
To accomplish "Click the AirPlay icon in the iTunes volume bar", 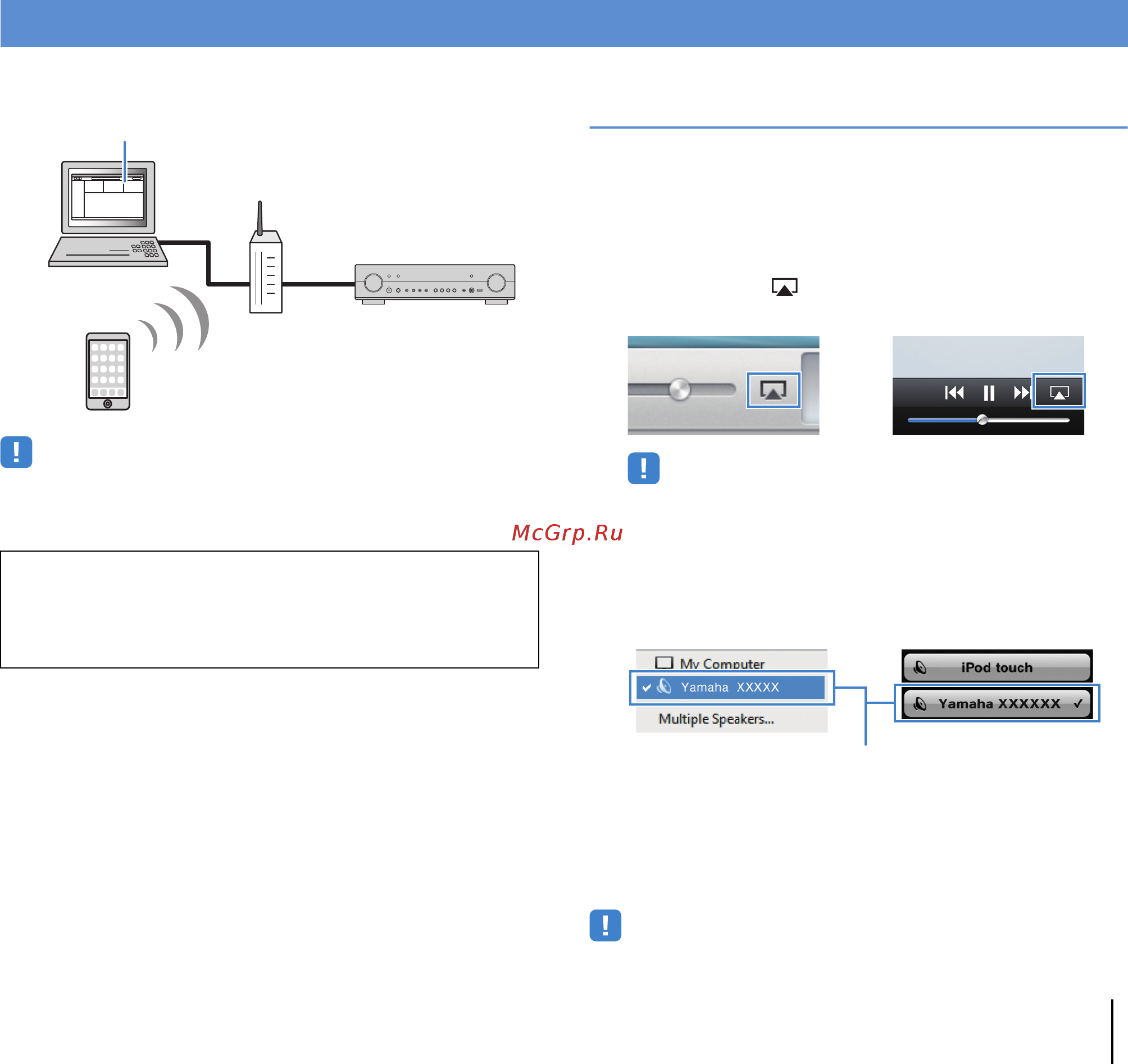I will tap(774, 390).
